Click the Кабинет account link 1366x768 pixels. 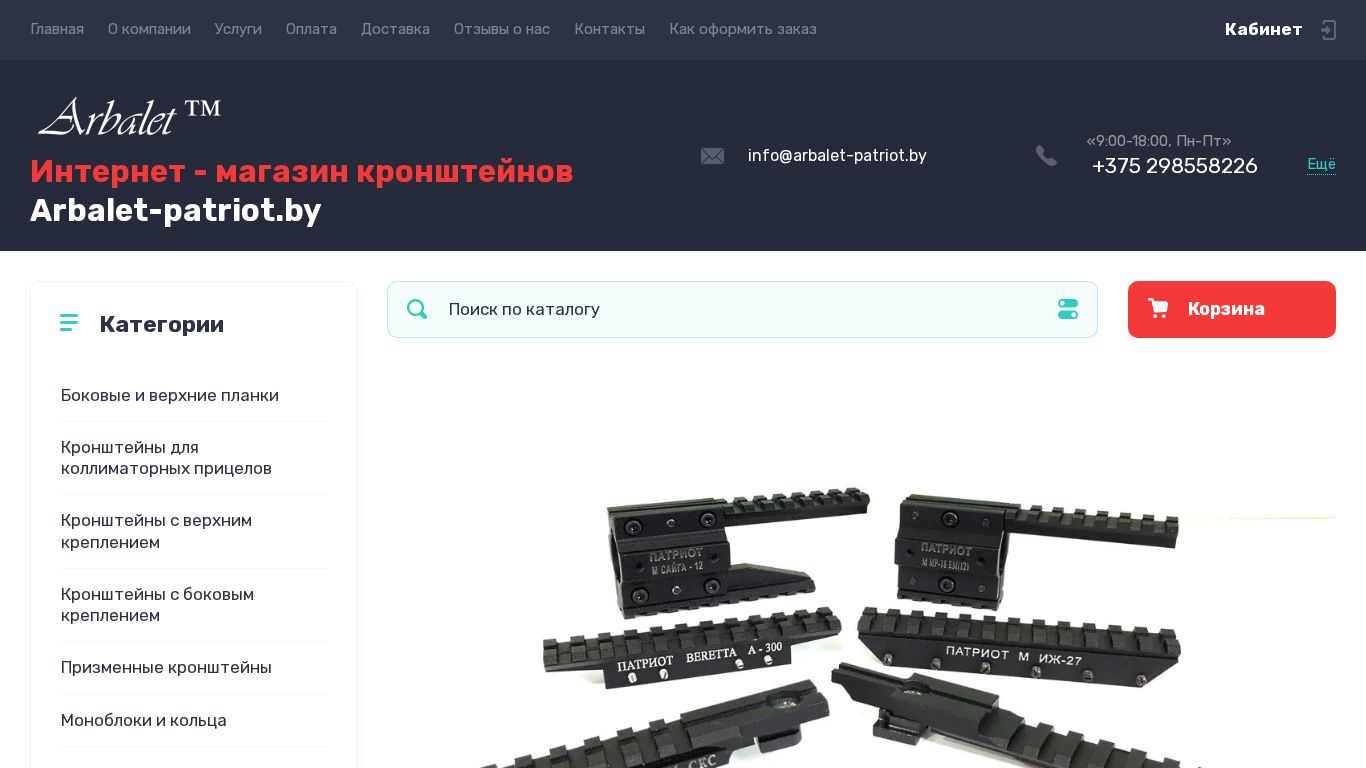(x=1263, y=29)
